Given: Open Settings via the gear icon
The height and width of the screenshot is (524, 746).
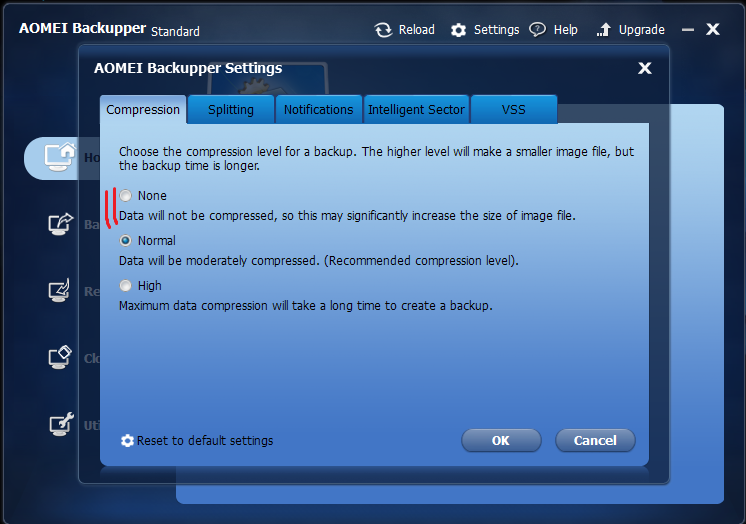Looking at the screenshot, I should coord(459,30).
